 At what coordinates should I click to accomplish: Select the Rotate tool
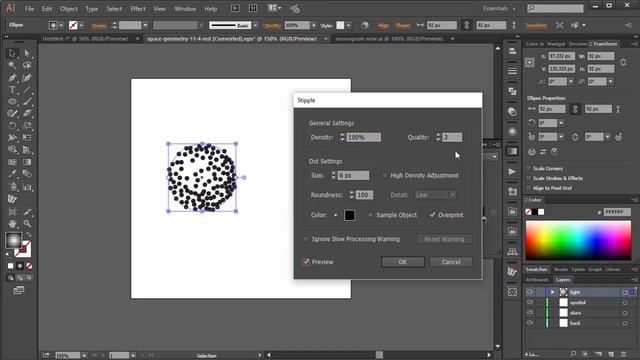12,126
